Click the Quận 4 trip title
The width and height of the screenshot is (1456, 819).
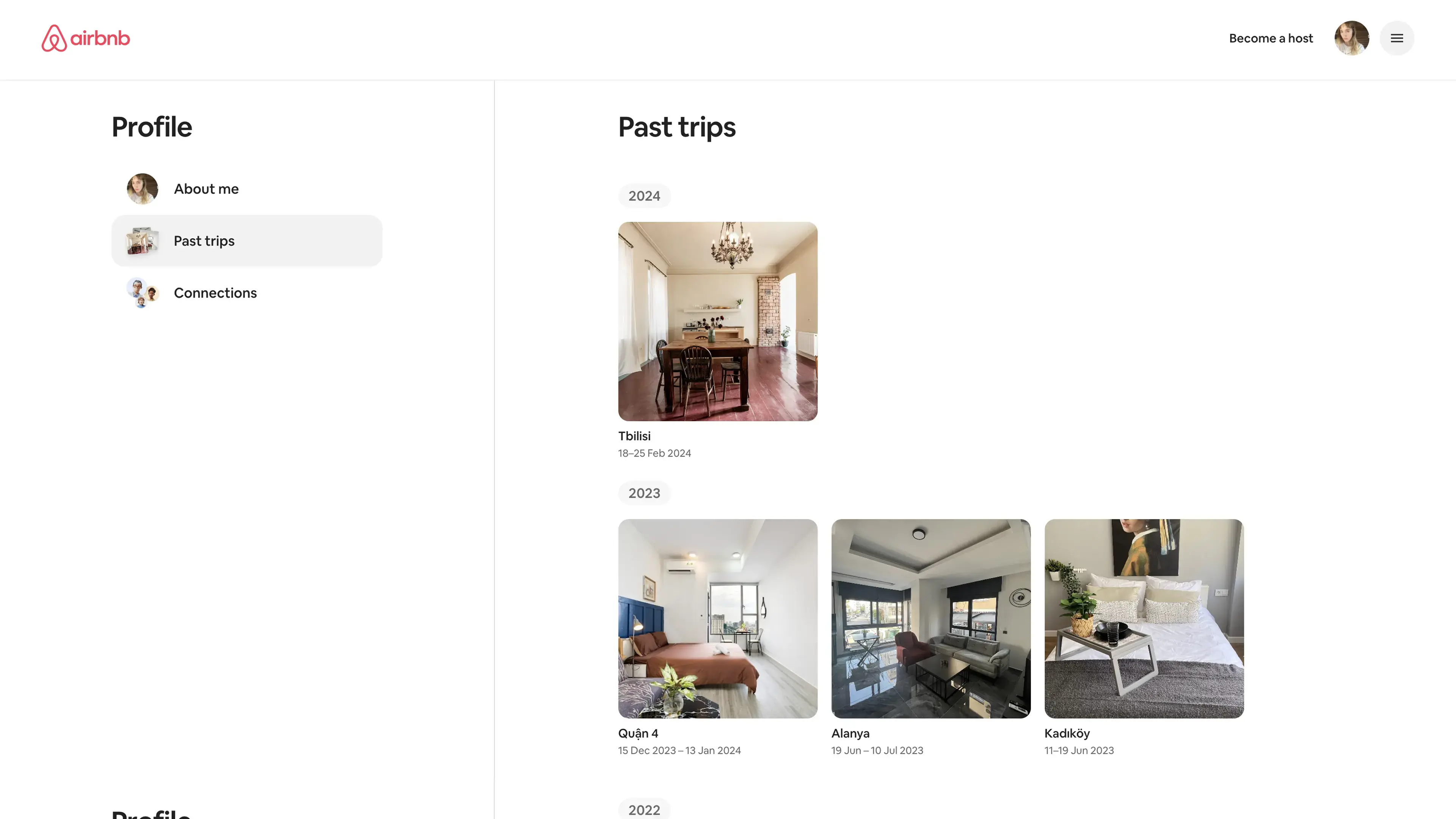click(x=638, y=734)
